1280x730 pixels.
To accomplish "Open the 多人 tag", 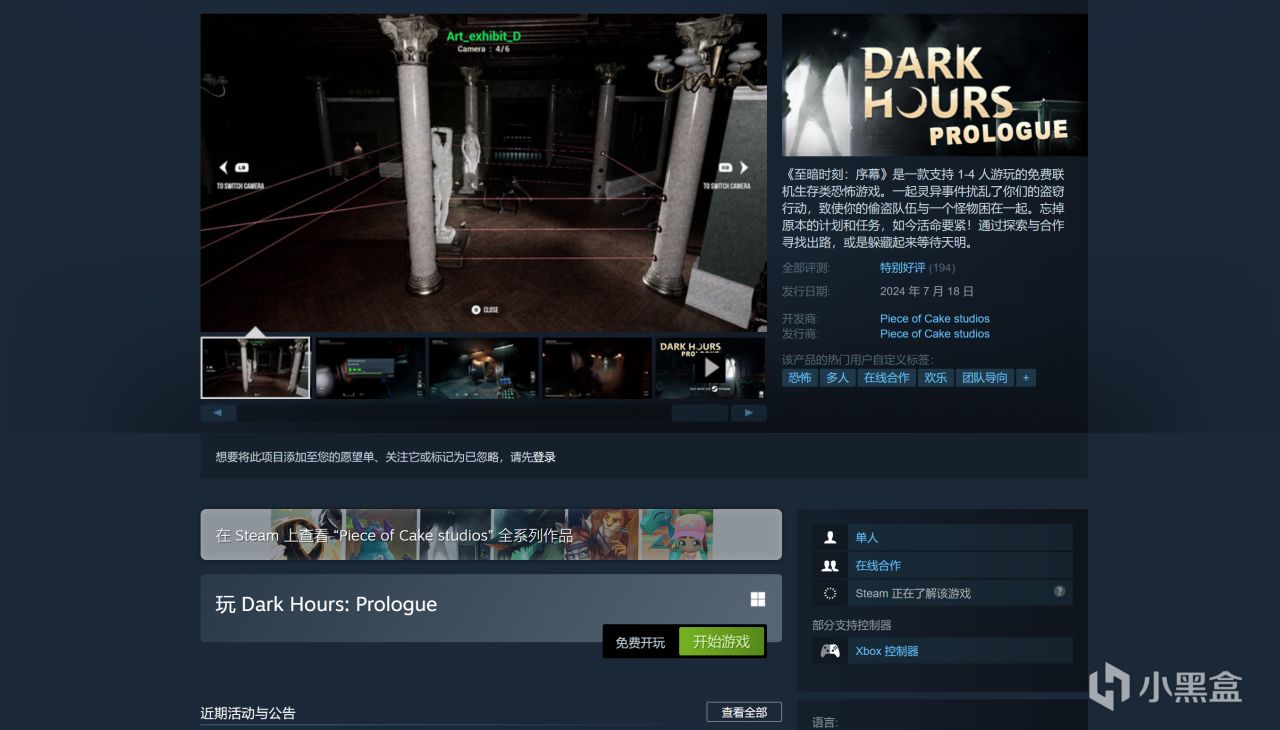I will coord(837,378).
